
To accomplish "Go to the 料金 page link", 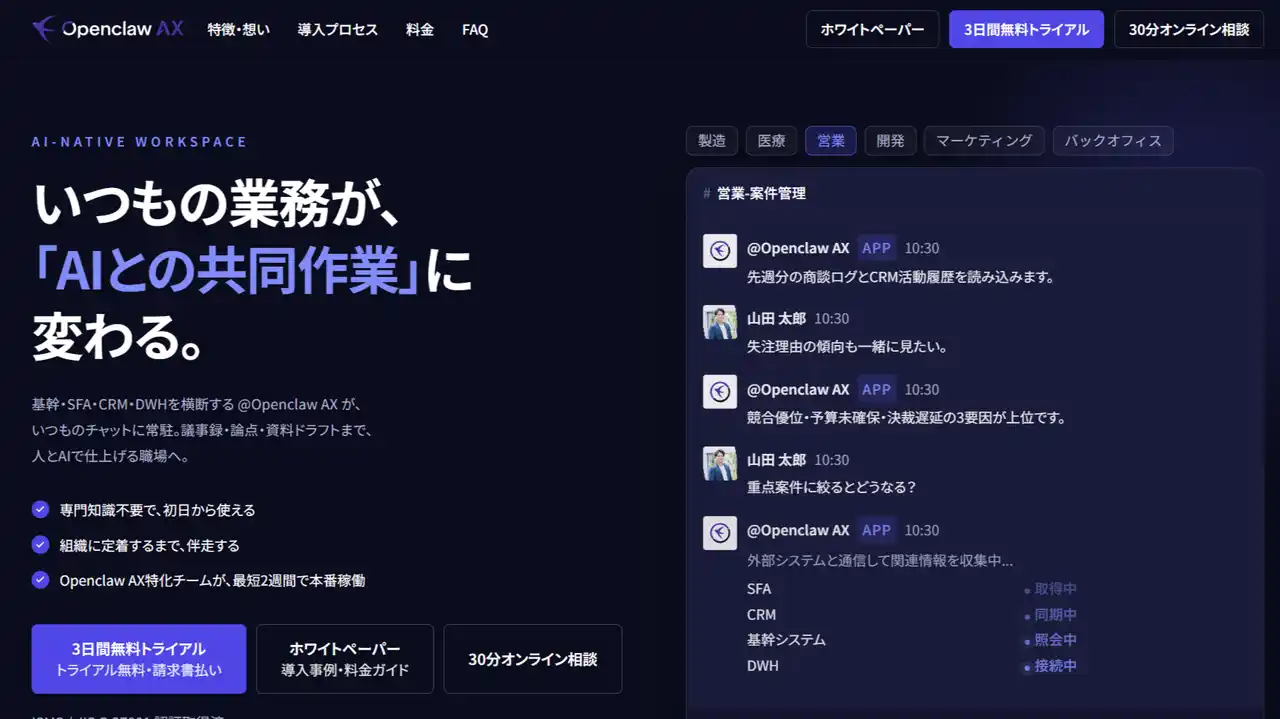I will coord(420,30).
